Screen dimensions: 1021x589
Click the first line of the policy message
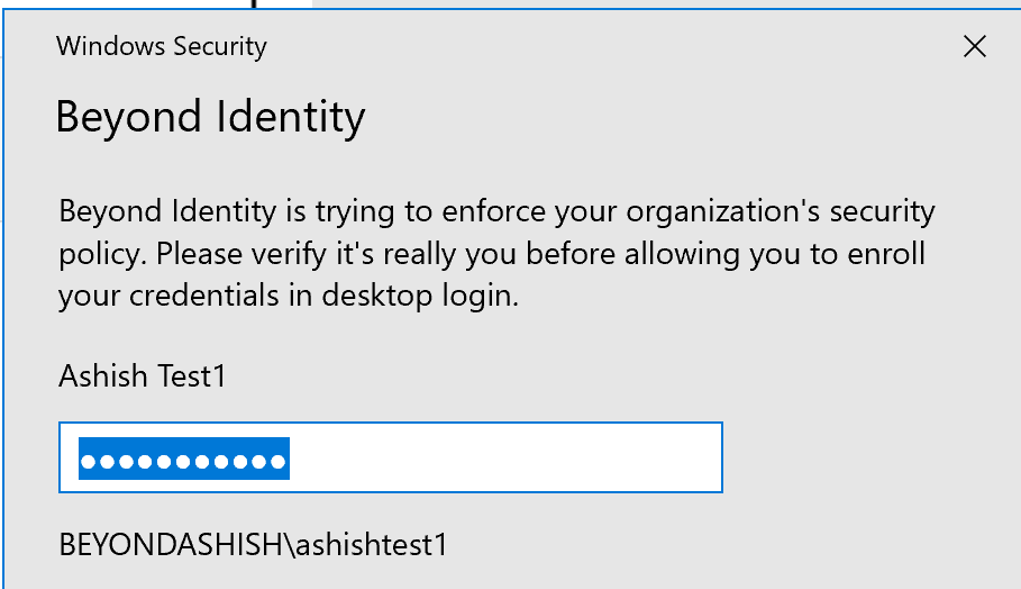click(496, 212)
